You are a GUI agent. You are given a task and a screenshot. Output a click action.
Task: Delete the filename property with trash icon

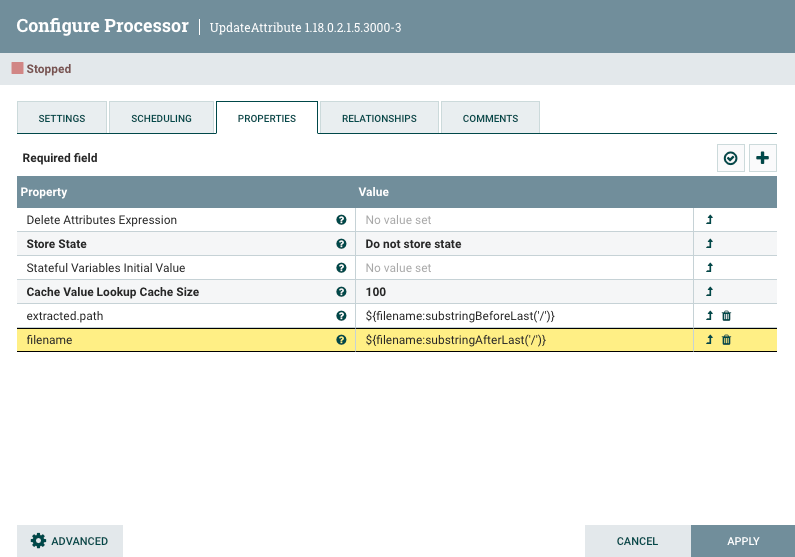[727, 340]
